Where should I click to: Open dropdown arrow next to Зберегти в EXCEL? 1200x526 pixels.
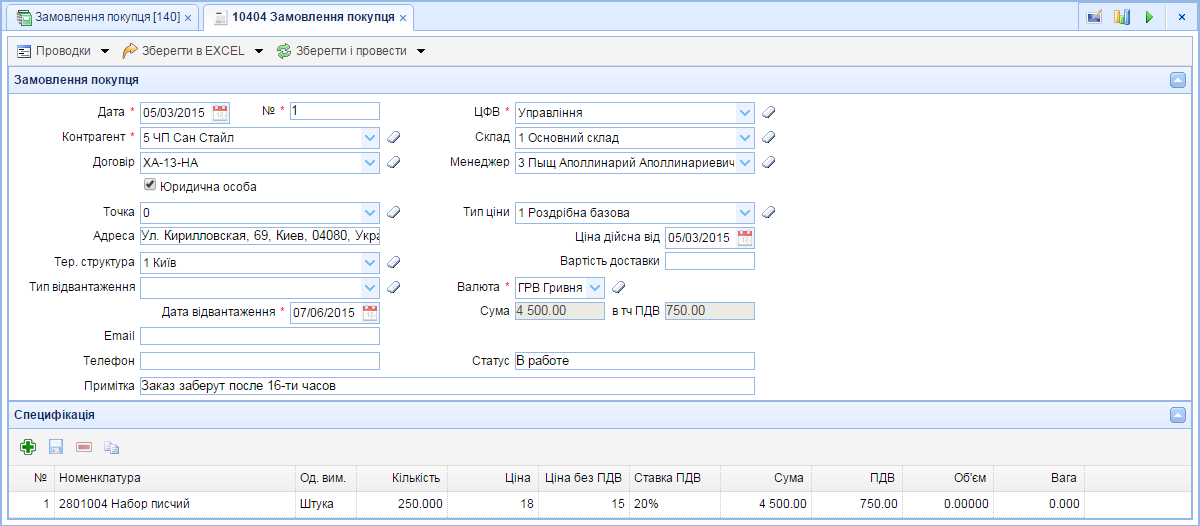258,51
